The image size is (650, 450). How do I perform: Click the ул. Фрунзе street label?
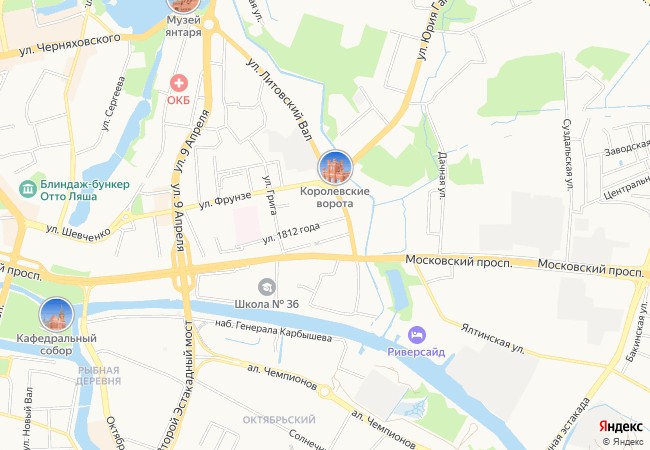(225, 200)
